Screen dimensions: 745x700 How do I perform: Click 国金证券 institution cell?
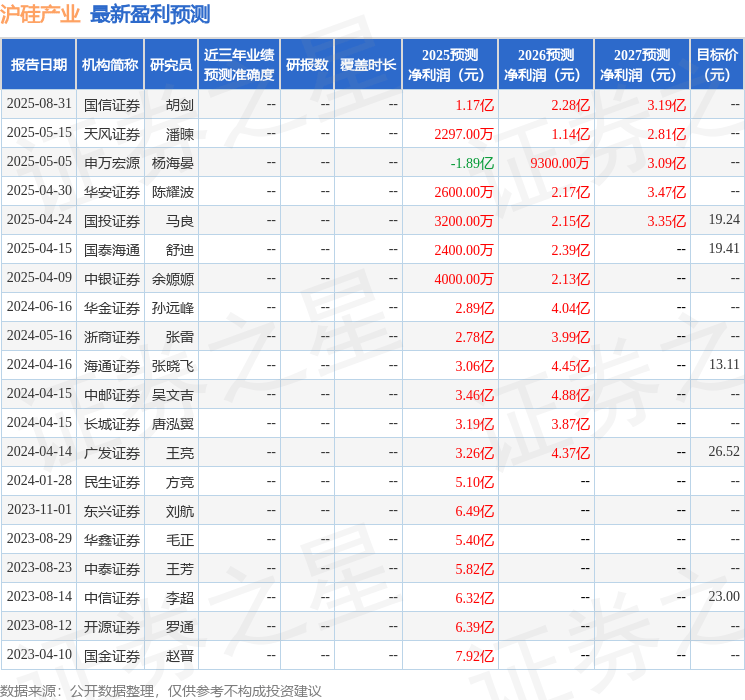tap(112, 656)
